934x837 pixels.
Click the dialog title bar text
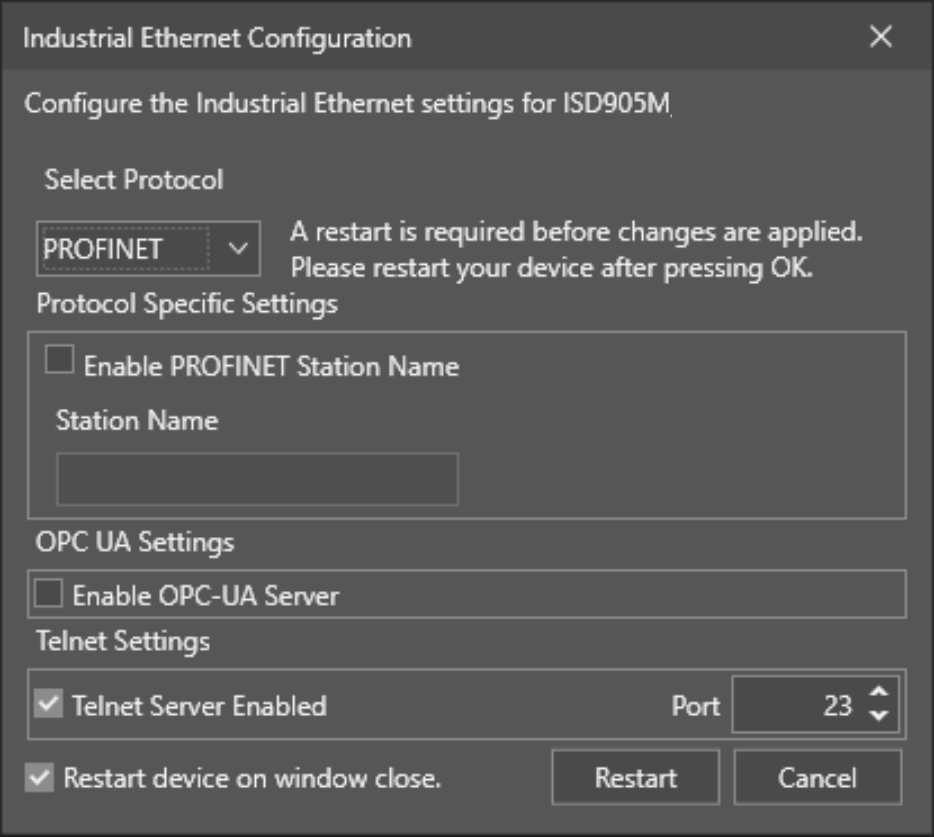[216, 39]
